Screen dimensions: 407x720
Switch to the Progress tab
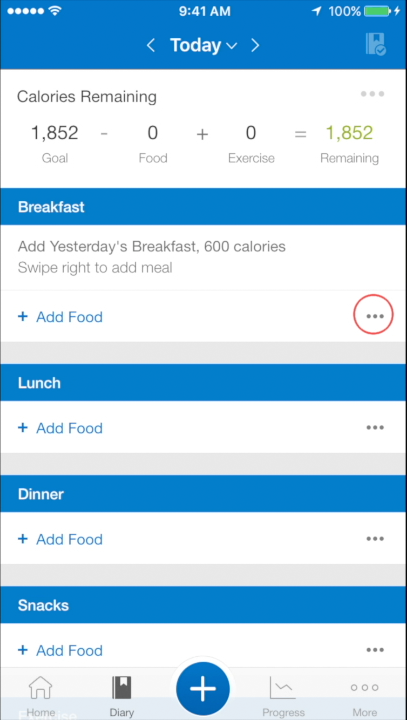(283, 697)
